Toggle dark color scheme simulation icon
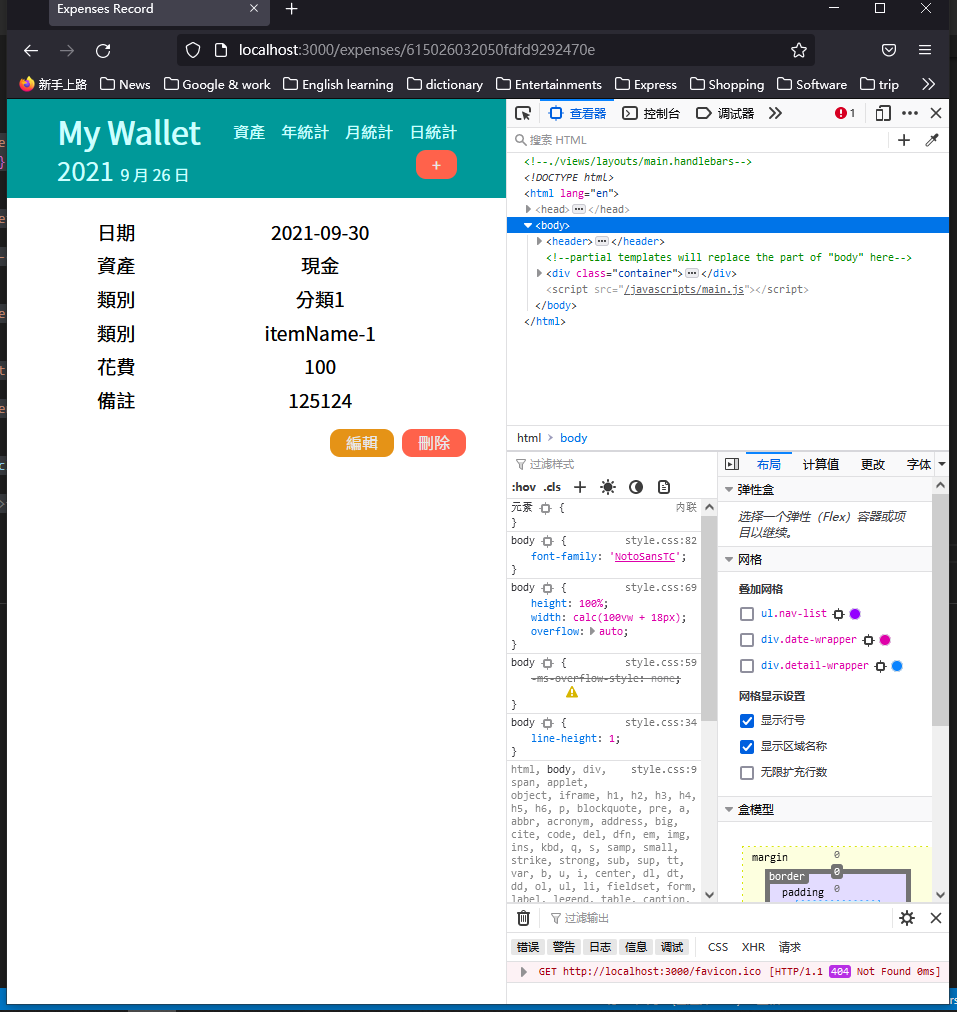This screenshot has width=957, height=1012. [636, 487]
